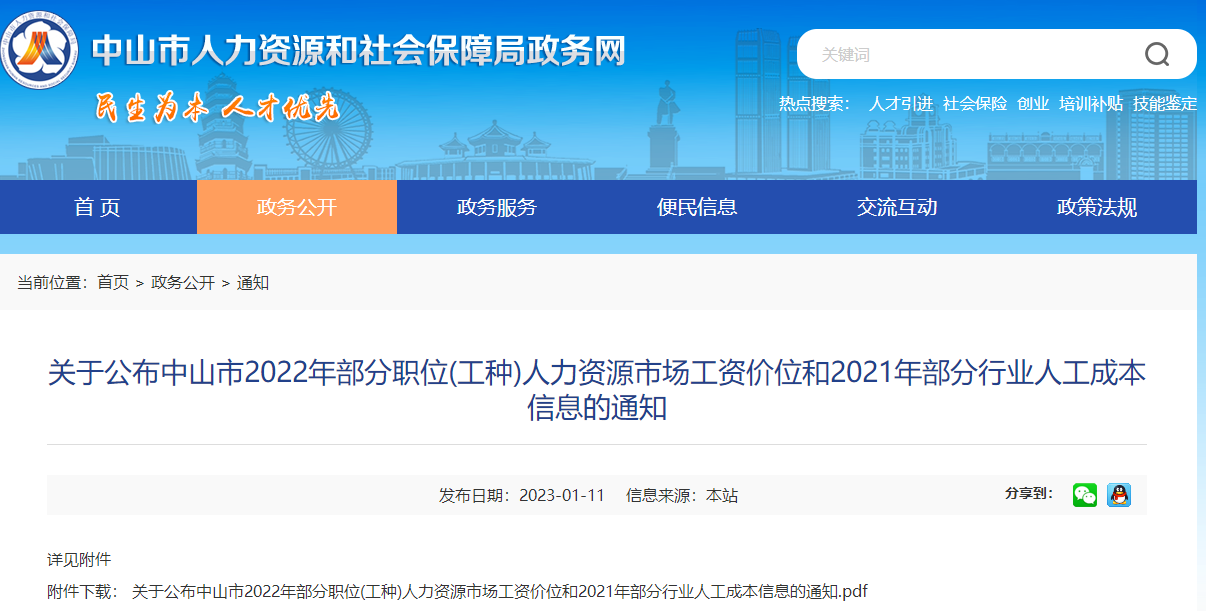The height and width of the screenshot is (611, 1206).
Task: Switch to the 政务服务 tab
Action: click(x=496, y=207)
